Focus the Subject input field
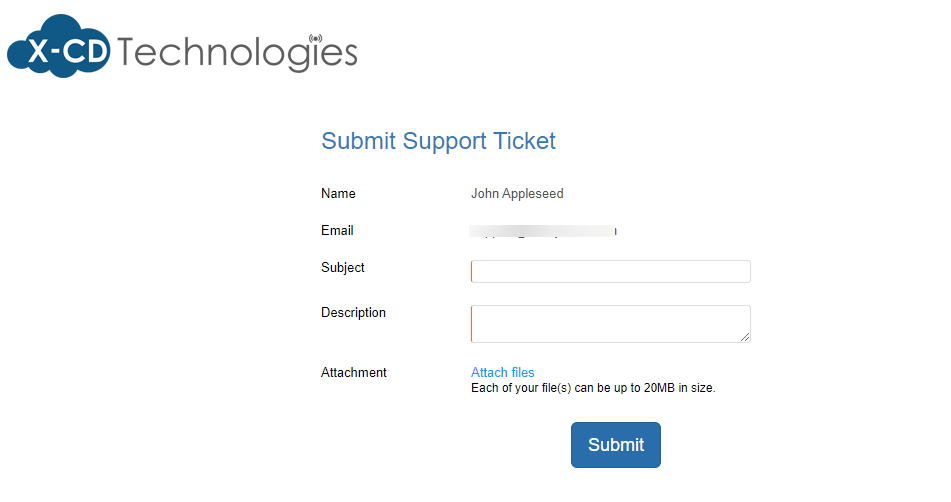 [611, 272]
